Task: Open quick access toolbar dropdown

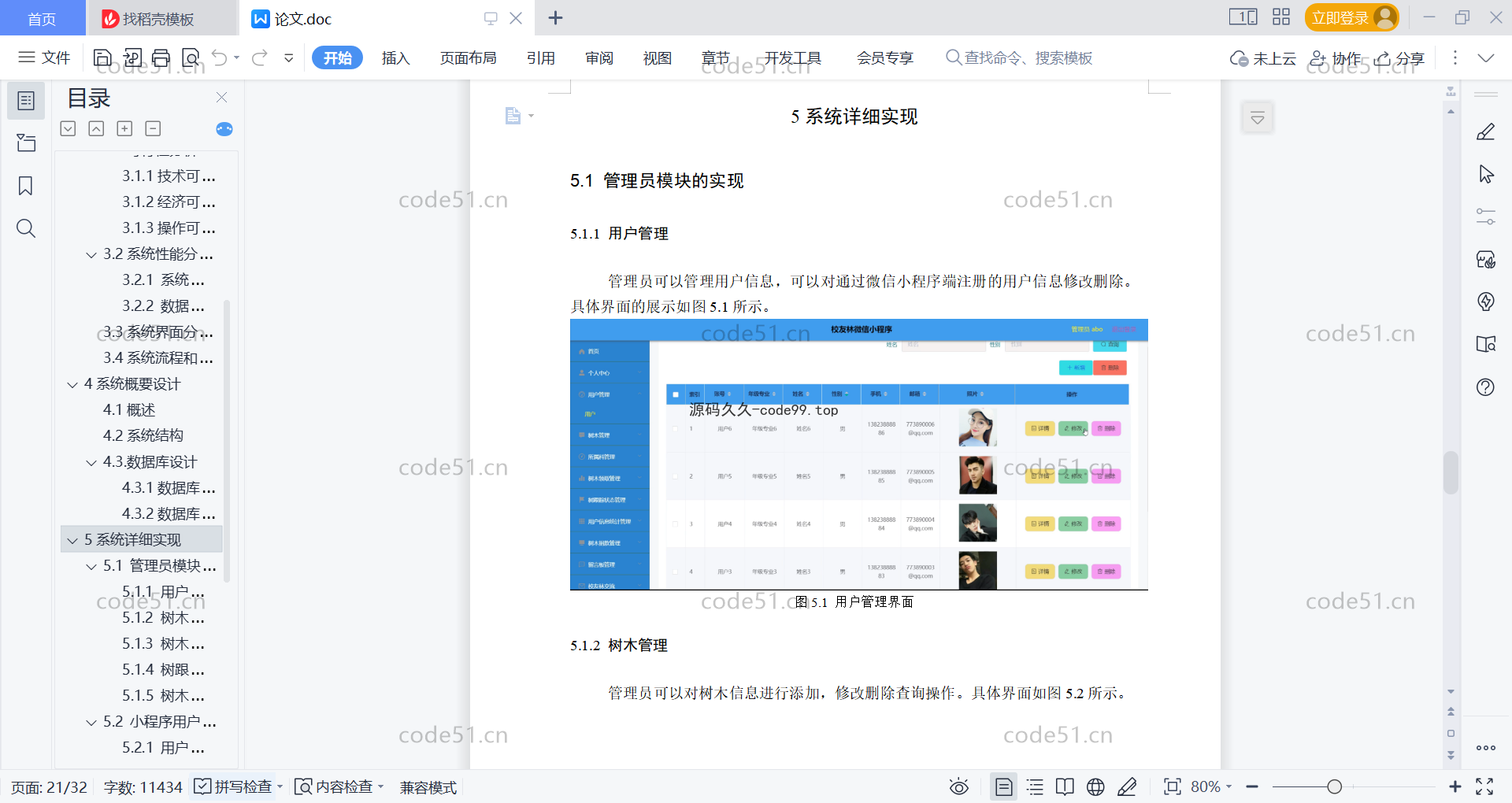Action: pos(289,57)
